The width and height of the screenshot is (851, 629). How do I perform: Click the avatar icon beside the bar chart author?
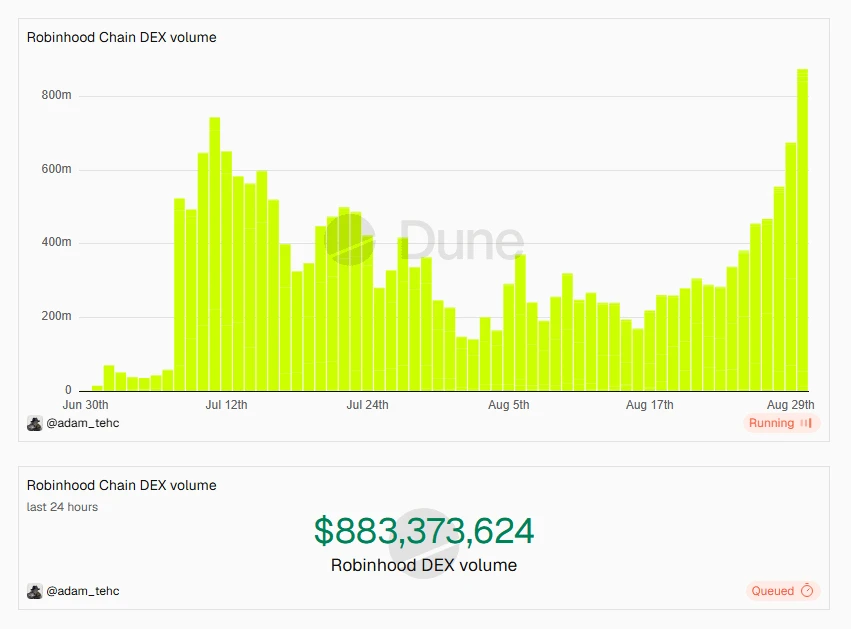pos(35,423)
